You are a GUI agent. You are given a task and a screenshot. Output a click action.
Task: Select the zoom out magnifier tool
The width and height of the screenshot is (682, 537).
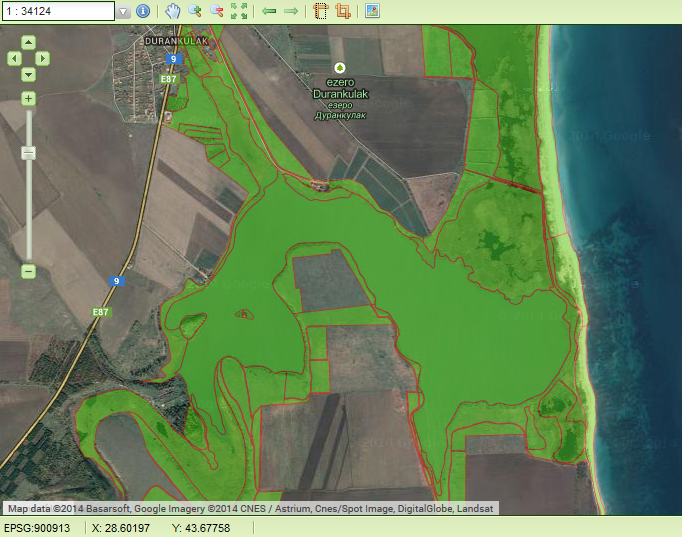[x=216, y=11]
